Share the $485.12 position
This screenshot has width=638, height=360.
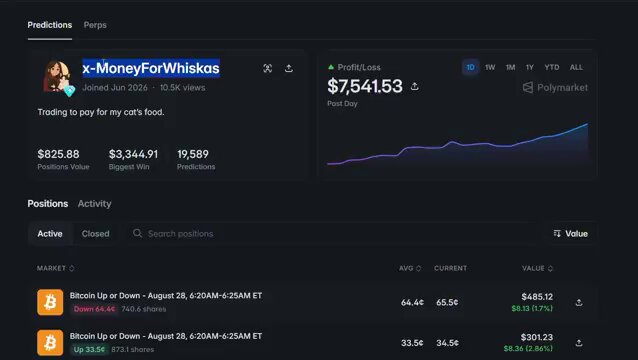point(579,303)
